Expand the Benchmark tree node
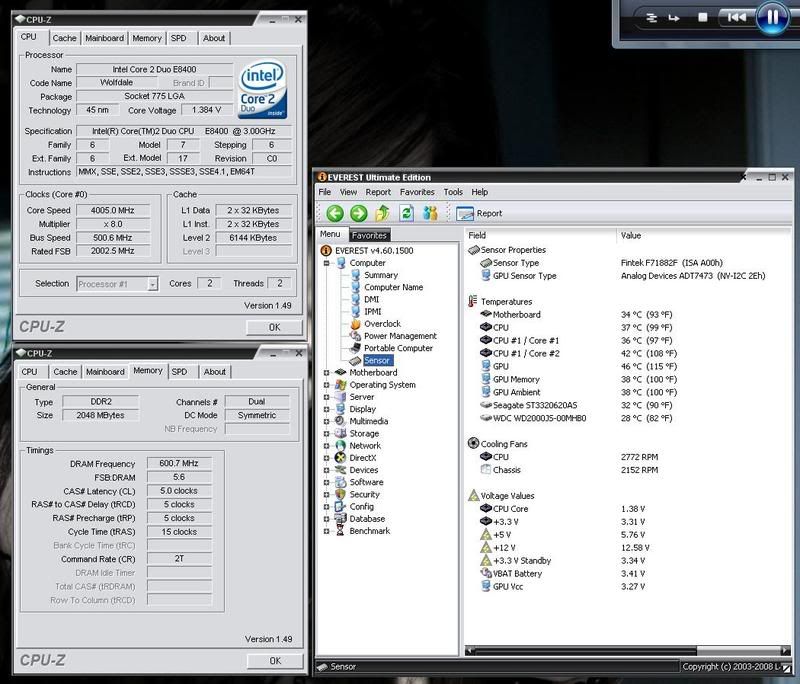800x684 pixels. pyautogui.click(x=327, y=531)
